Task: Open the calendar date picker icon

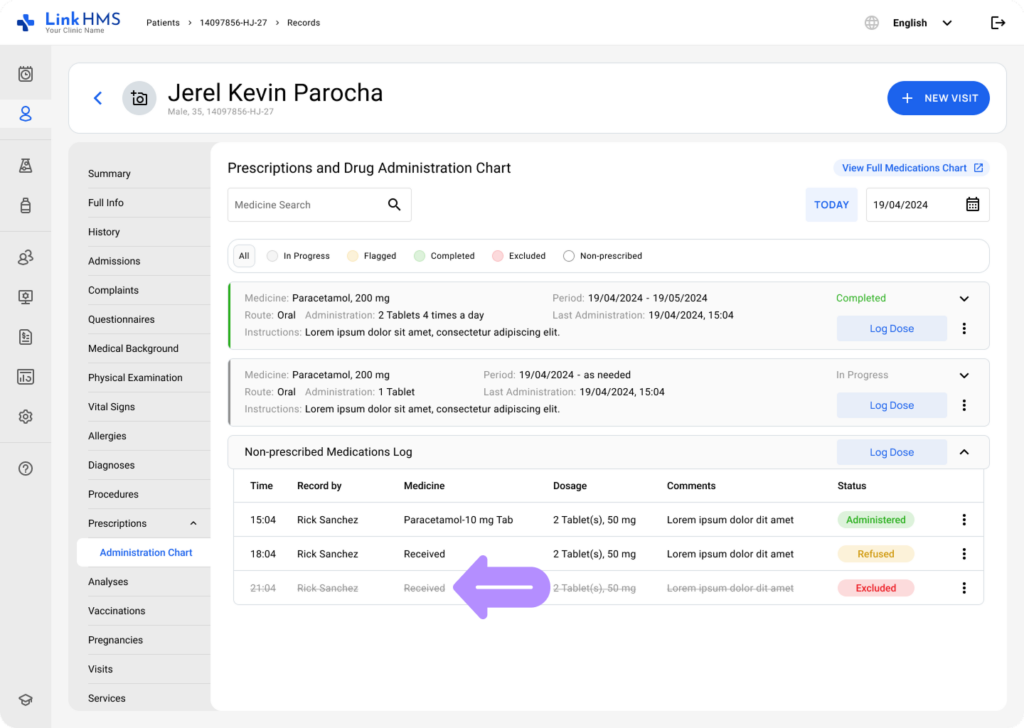Action: tap(972, 205)
